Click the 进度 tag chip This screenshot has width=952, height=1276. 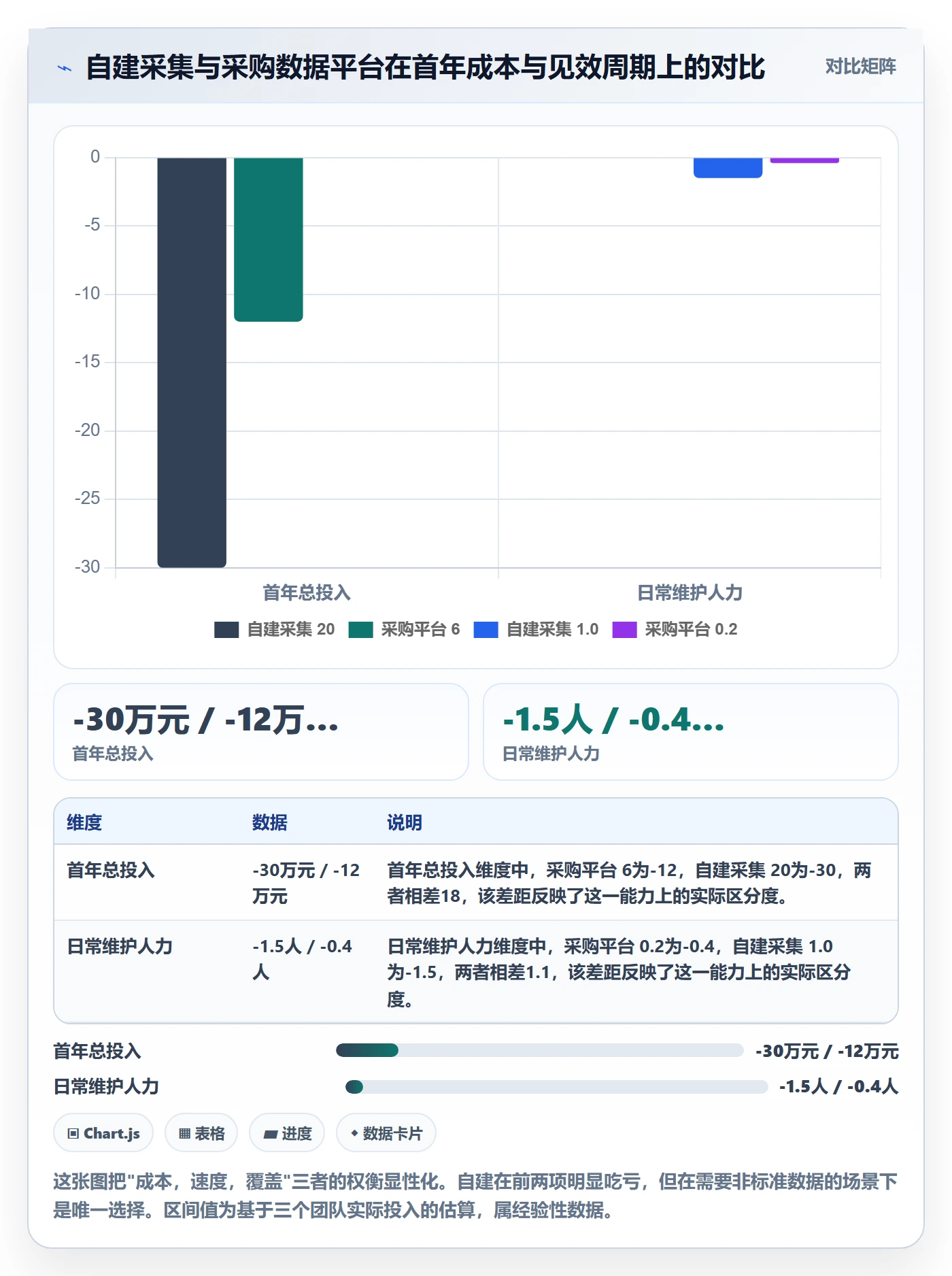pyautogui.click(x=287, y=1133)
